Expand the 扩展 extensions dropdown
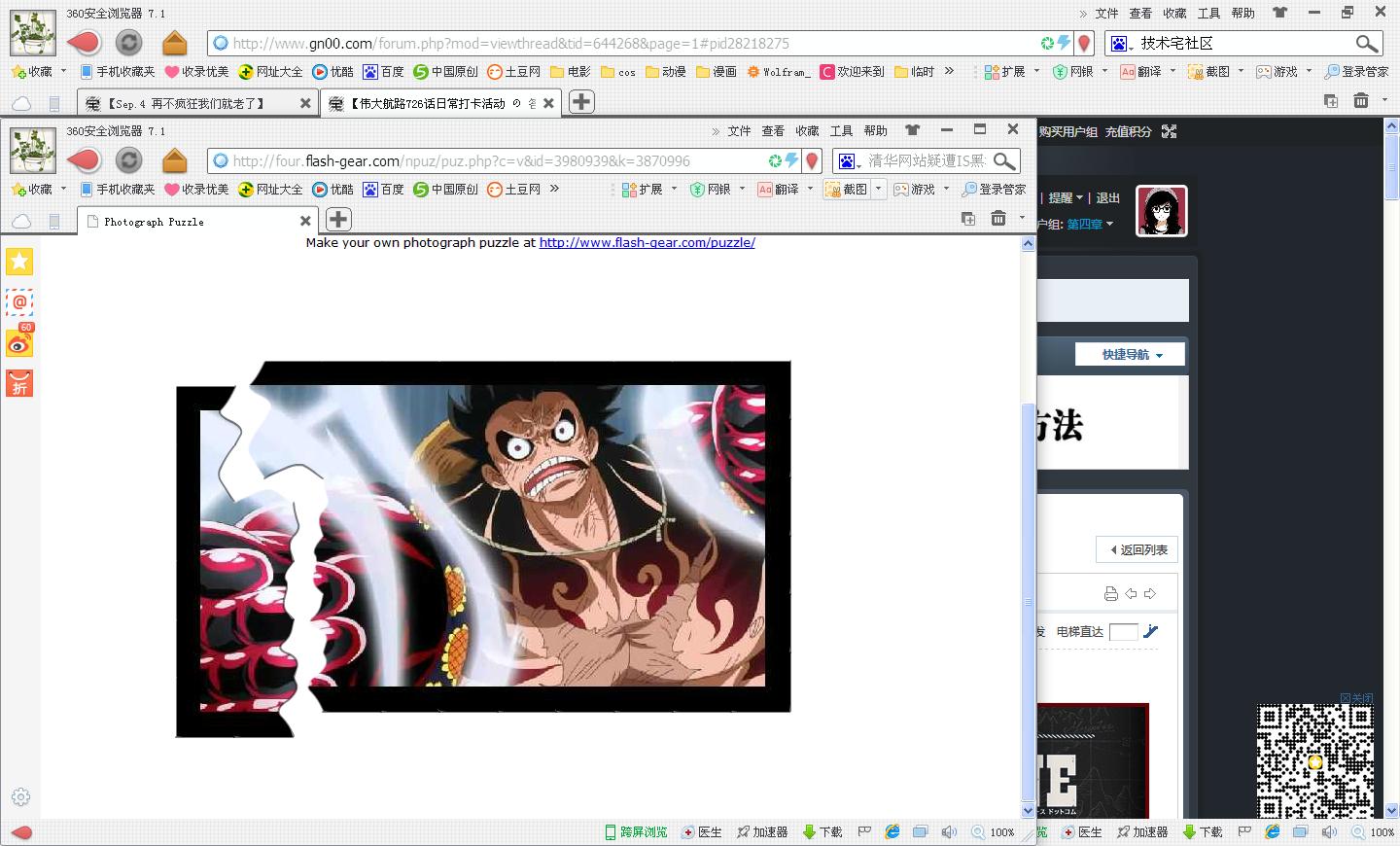1400x846 pixels. (x=674, y=190)
